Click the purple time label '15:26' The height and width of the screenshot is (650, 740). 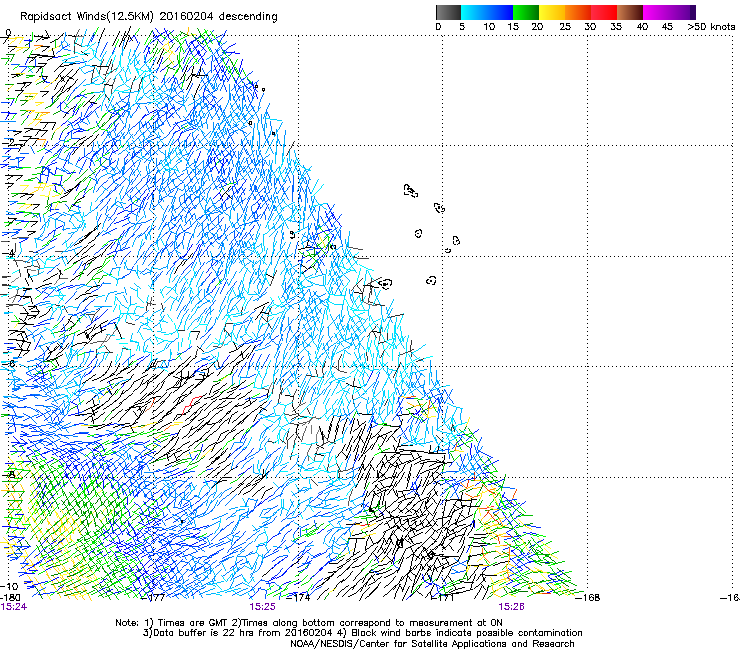coord(512,607)
